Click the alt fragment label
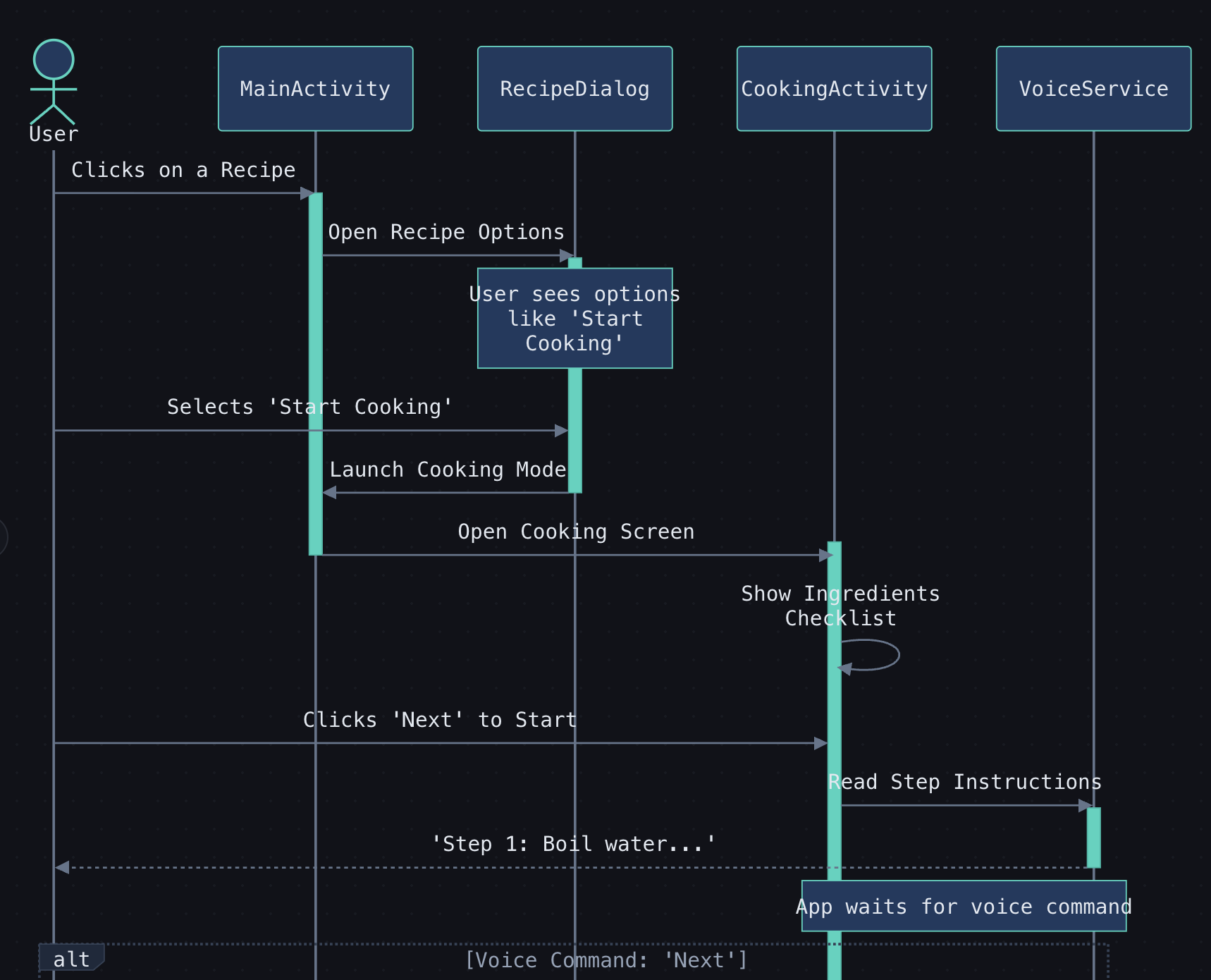 [x=70, y=959]
